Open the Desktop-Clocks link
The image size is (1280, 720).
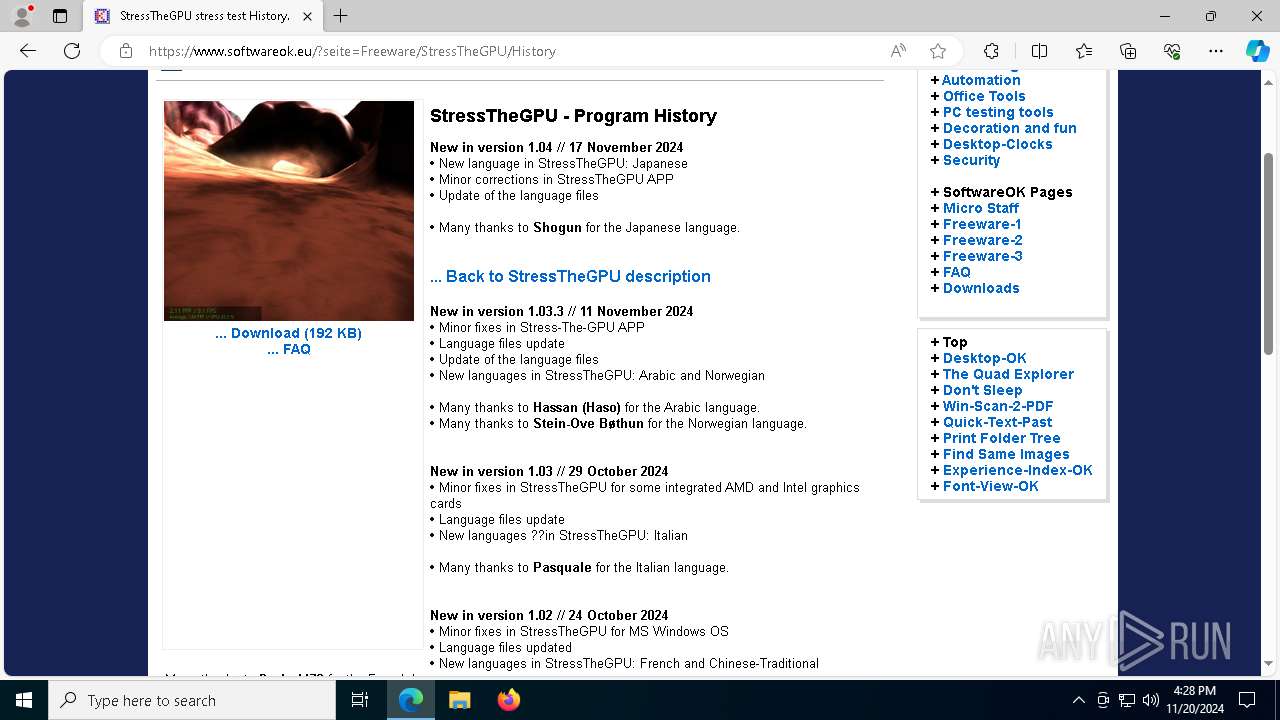[998, 144]
